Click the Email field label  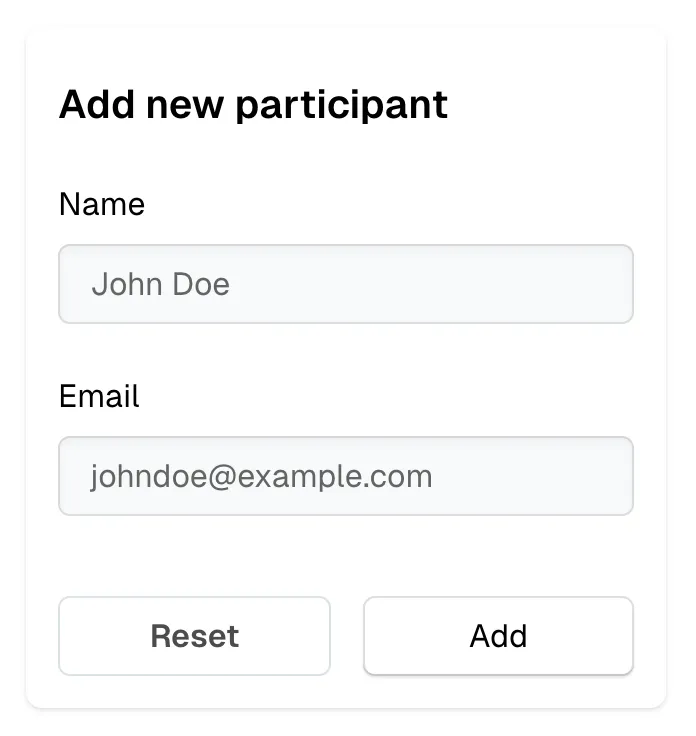tap(99, 397)
